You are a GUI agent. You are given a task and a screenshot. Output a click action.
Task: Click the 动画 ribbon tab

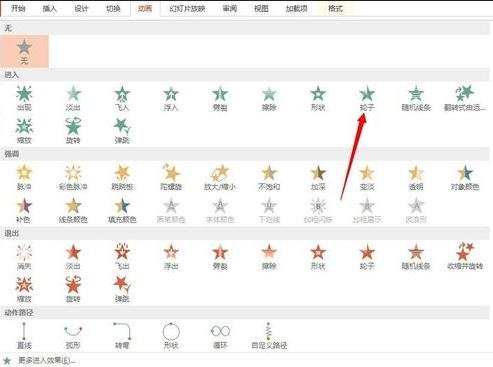pyautogui.click(x=145, y=9)
